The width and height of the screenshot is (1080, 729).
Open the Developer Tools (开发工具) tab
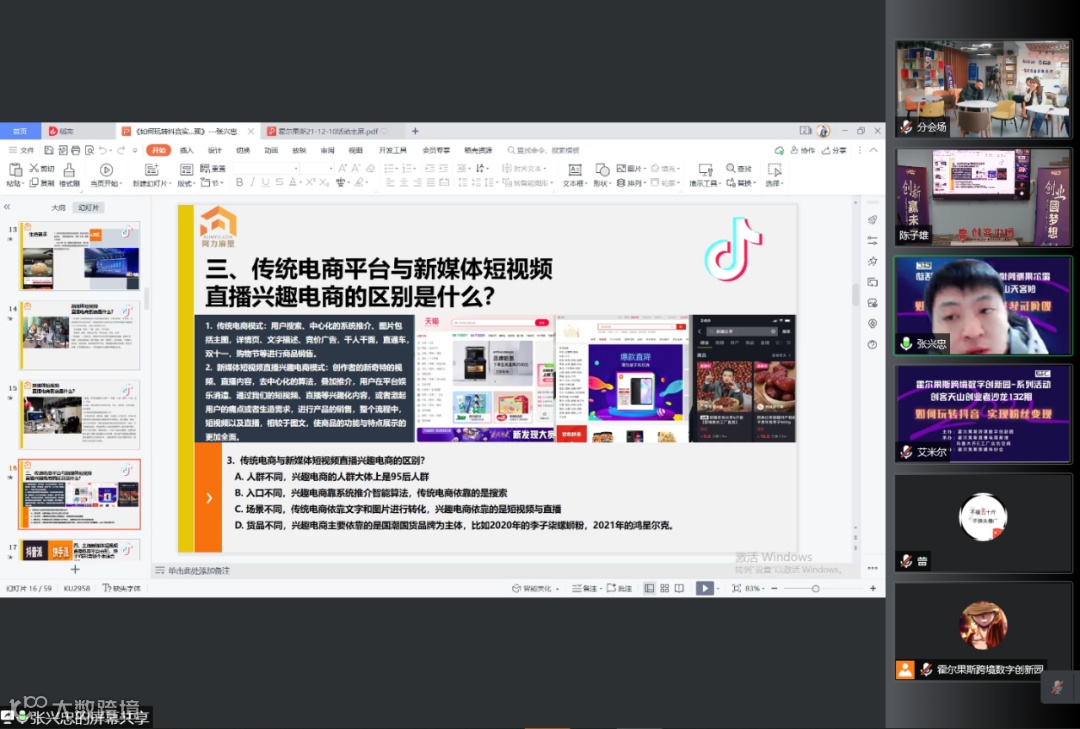[x=393, y=150]
